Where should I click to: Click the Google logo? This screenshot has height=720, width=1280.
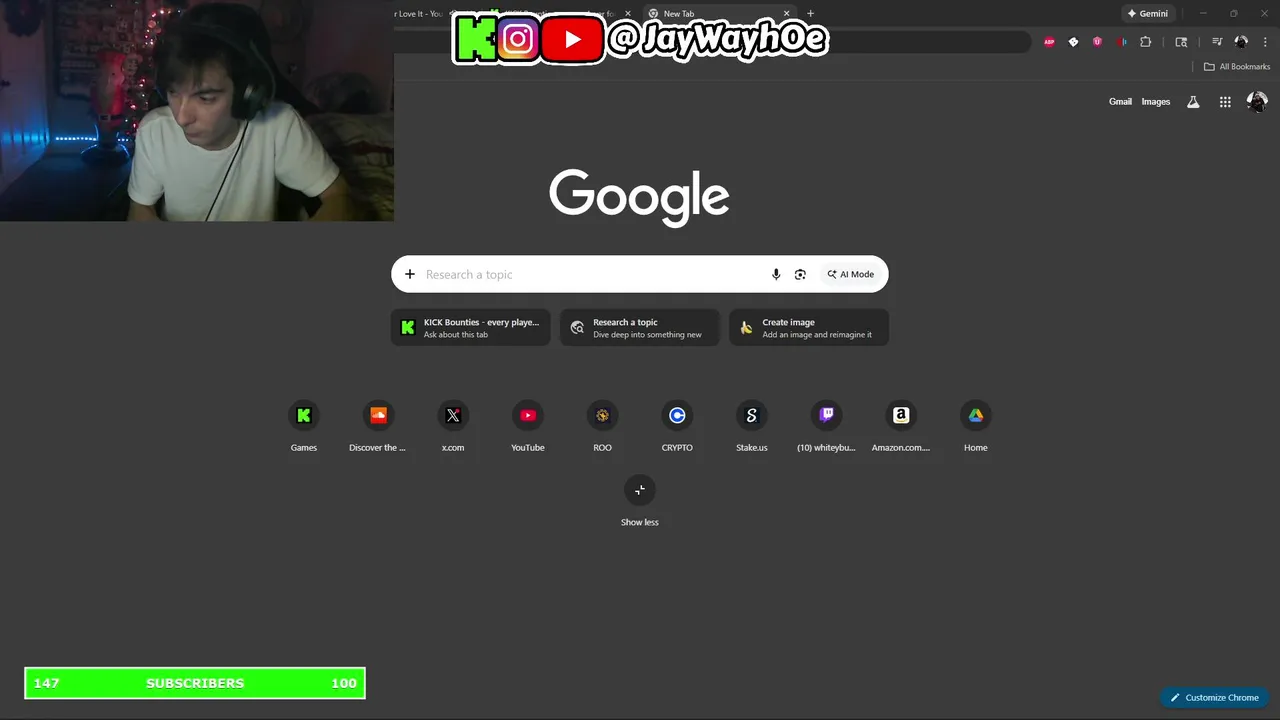[639, 197]
